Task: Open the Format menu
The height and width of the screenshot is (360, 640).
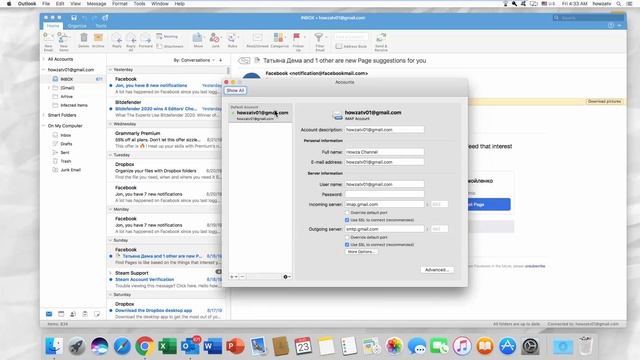Action: click(x=120, y=4)
